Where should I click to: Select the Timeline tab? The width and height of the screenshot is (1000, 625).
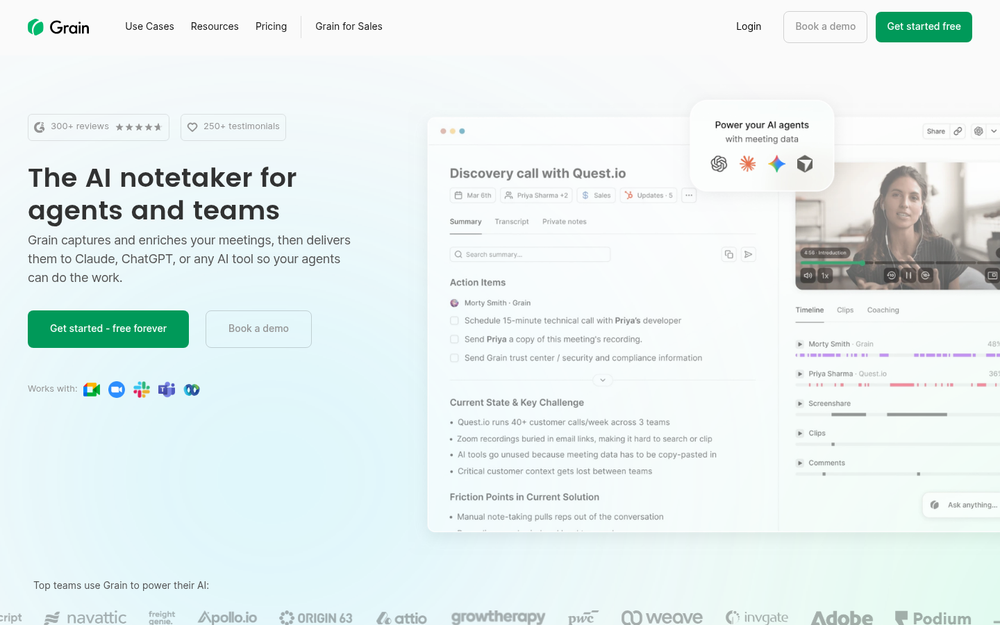[x=809, y=310]
